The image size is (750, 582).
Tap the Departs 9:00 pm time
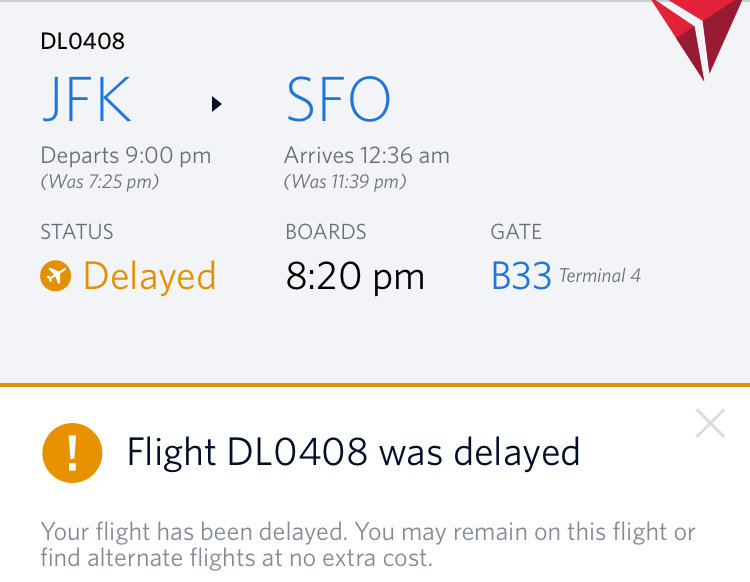coord(125,156)
